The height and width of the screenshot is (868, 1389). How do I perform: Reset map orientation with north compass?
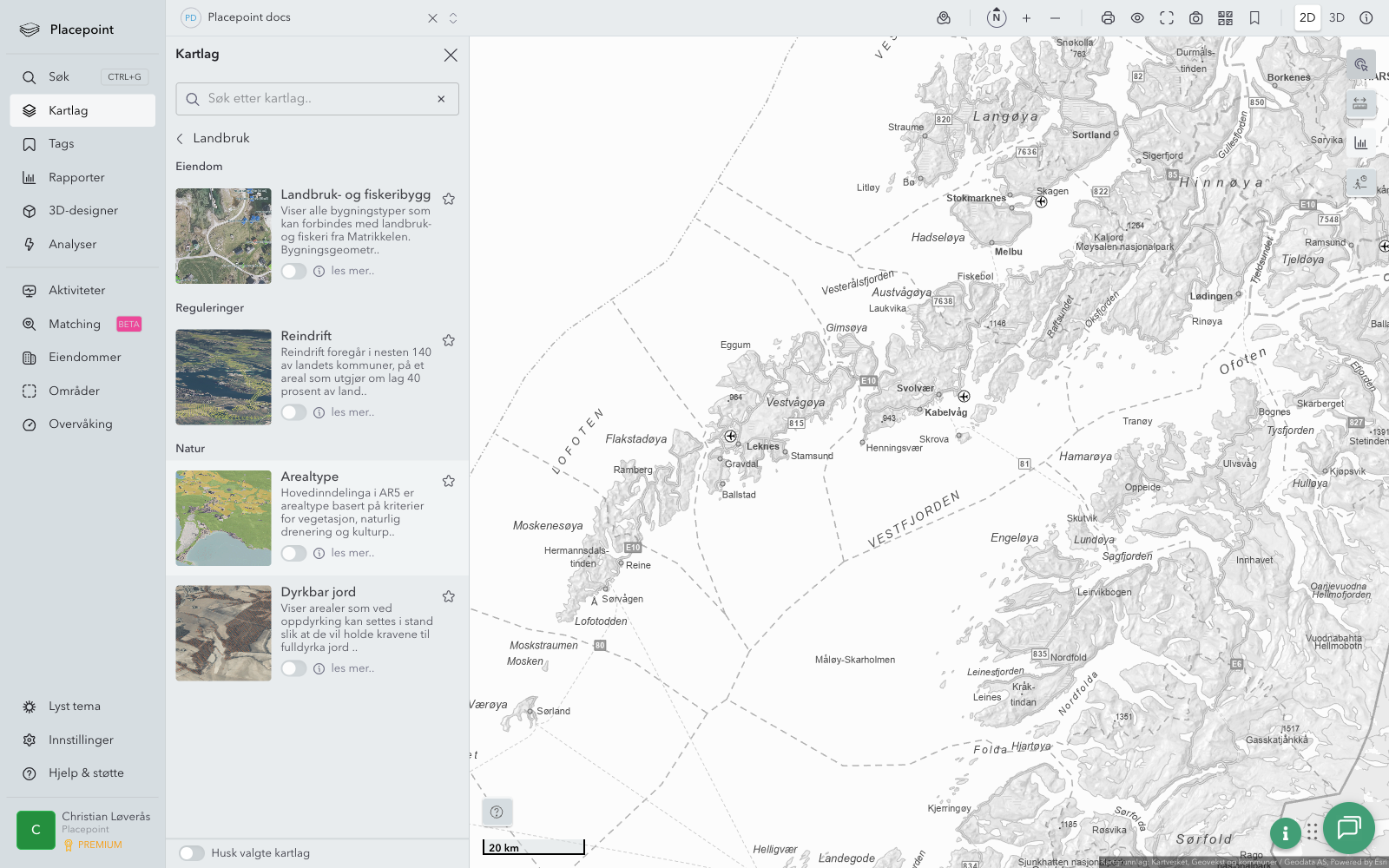point(997,17)
